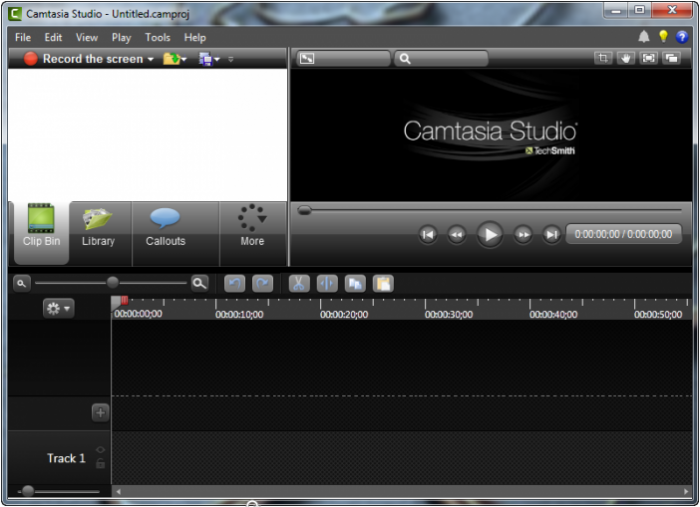Click the step backward button
Screen dimensions: 700x507
click(x=457, y=235)
